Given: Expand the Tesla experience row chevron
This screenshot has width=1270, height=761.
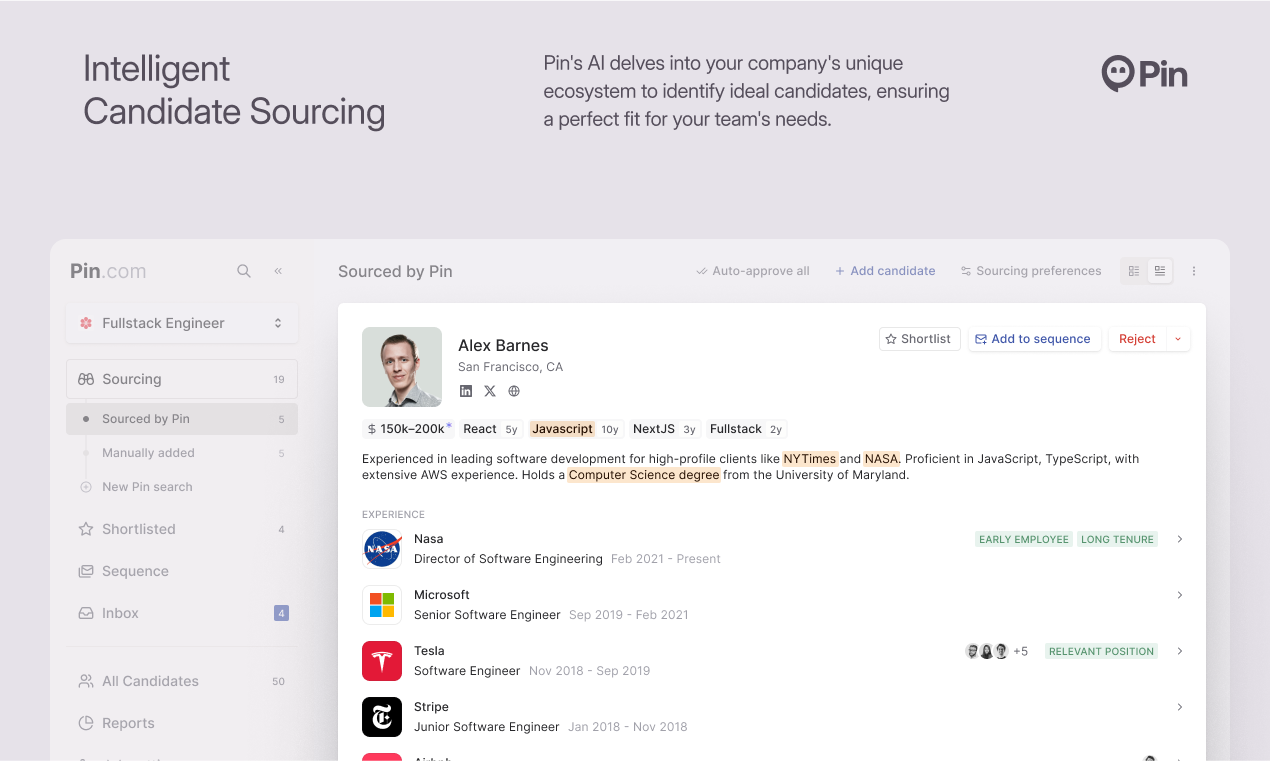Looking at the screenshot, I should click(x=1180, y=651).
